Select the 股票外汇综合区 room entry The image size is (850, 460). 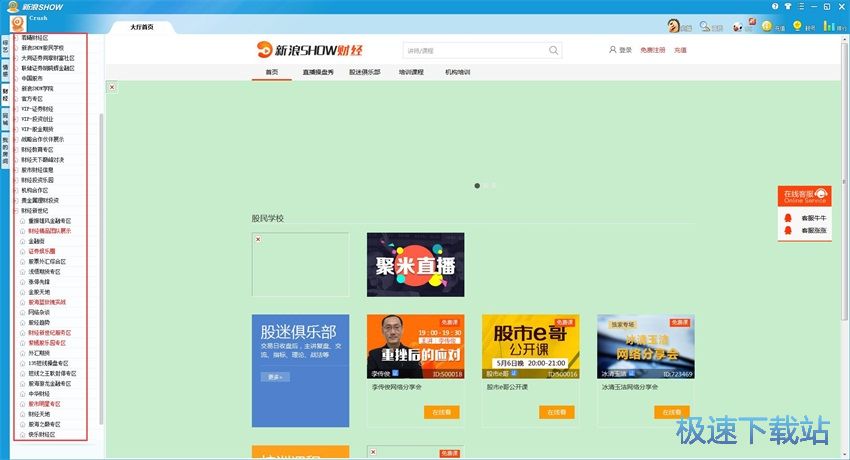pos(47,262)
